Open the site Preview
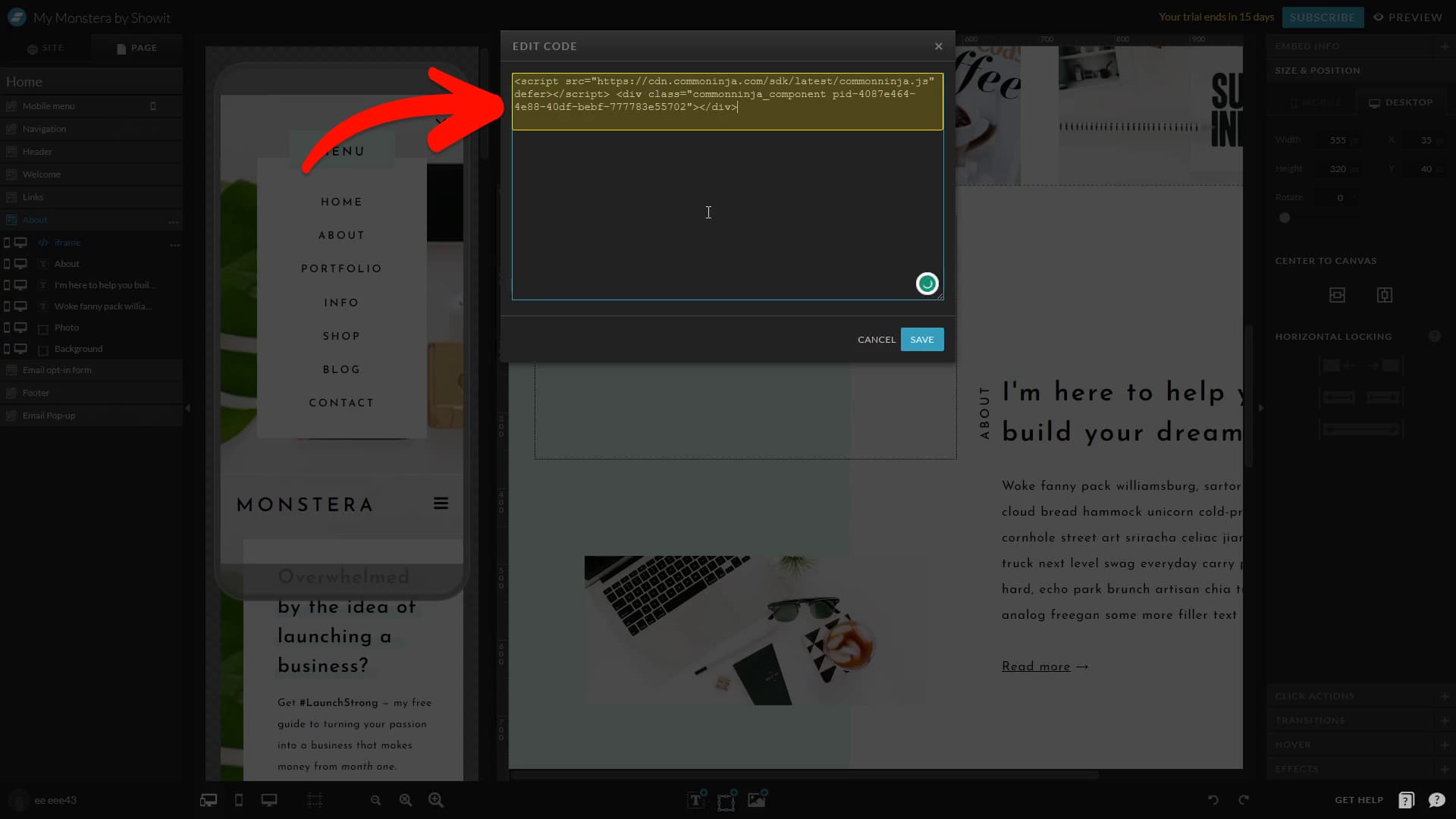The height and width of the screenshot is (819, 1456). click(1408, 17)
